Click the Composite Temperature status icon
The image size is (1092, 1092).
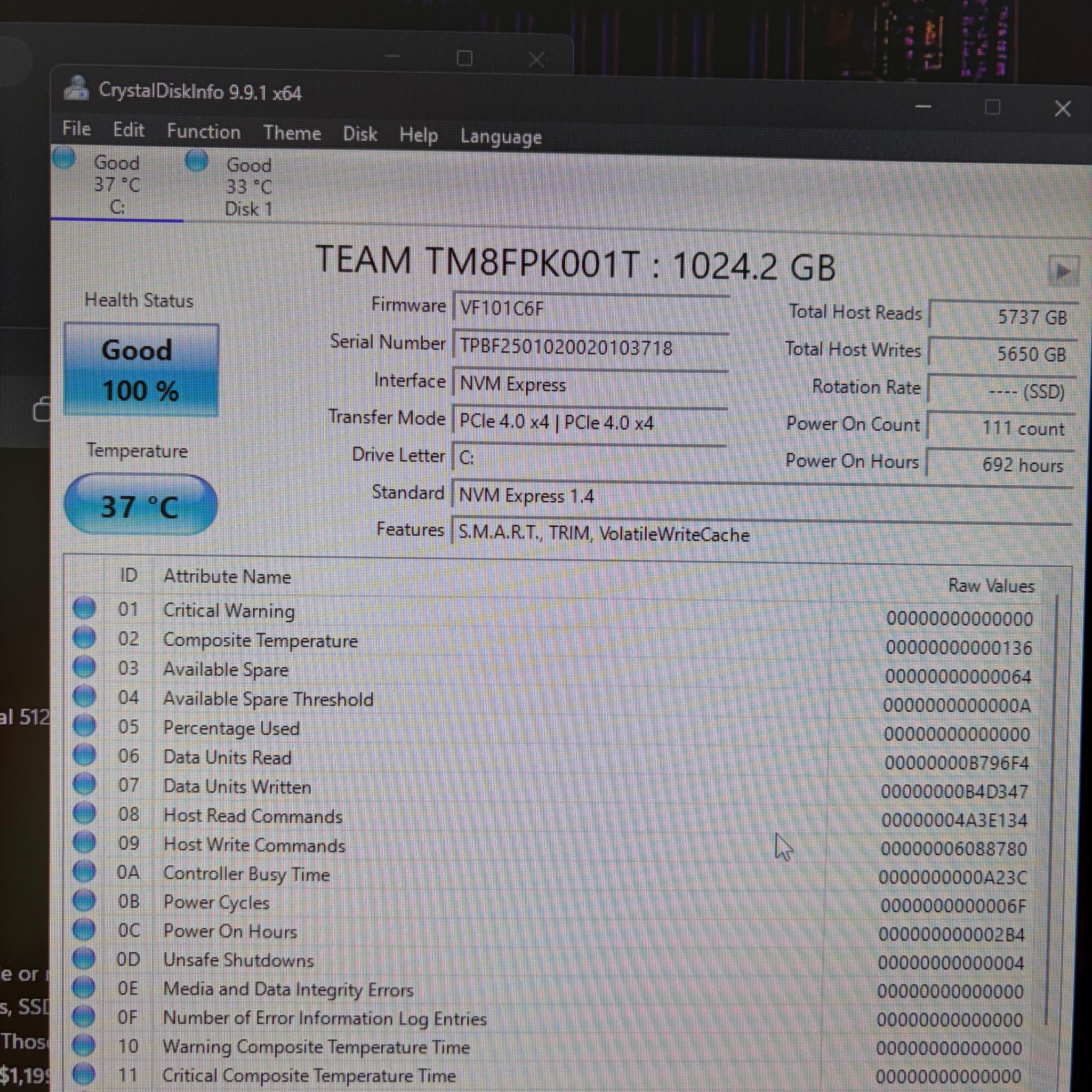pos(85,638)
